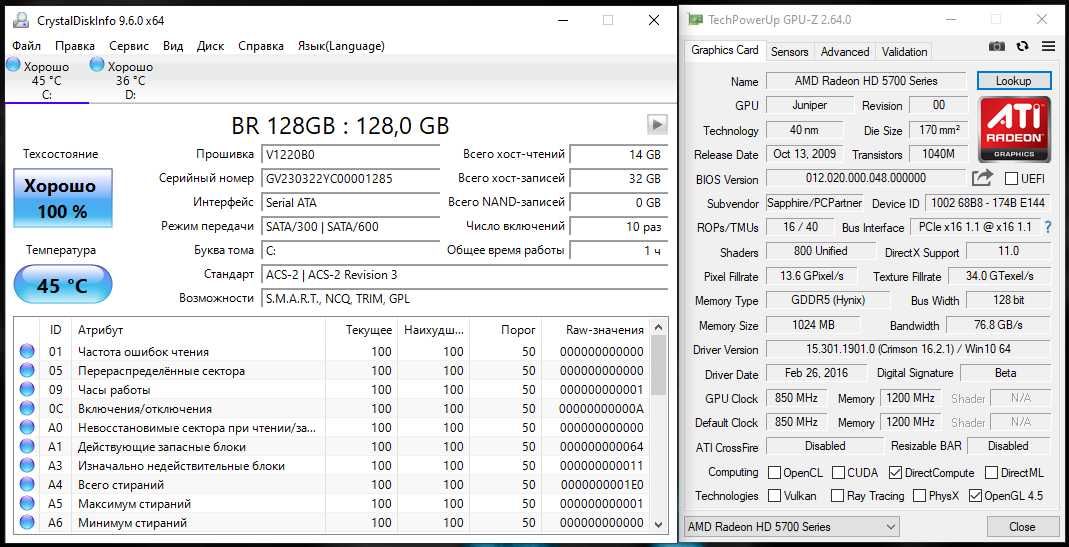Click the next disk arrow button
This screenshot has height=547, width=1069.
coord(657,124)
